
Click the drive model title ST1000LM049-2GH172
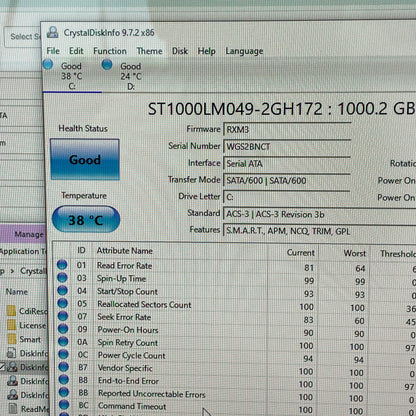pyautogui.click(x=235, y=109)
